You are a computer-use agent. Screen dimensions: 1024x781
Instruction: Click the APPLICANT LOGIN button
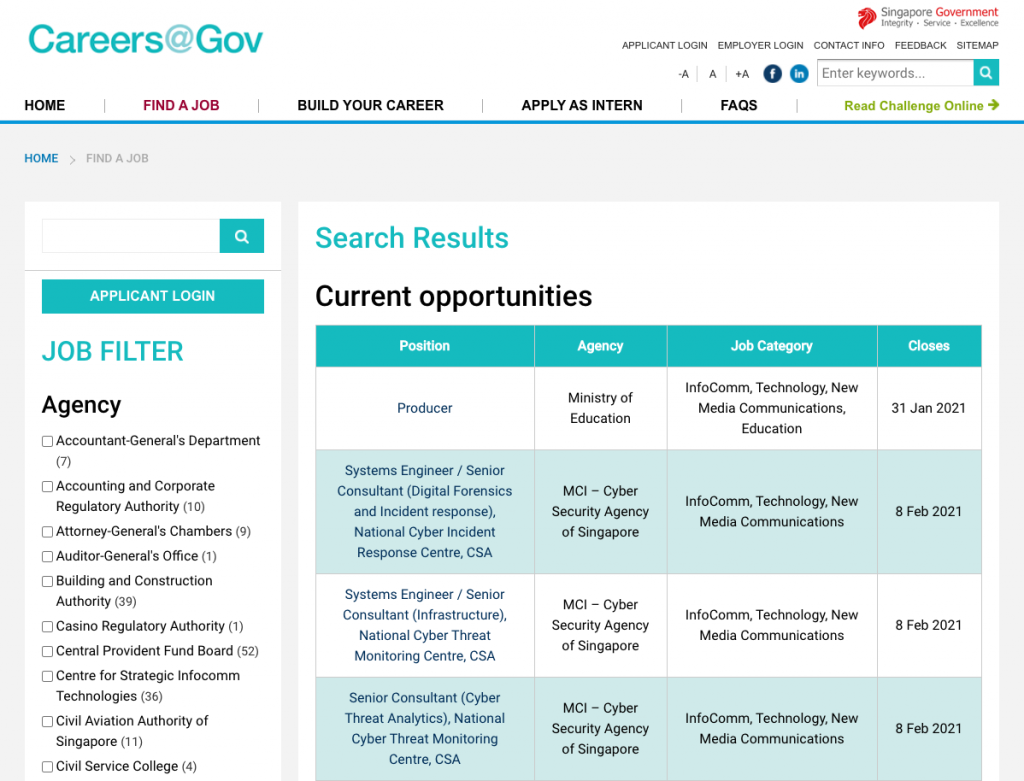pos(152,296)
